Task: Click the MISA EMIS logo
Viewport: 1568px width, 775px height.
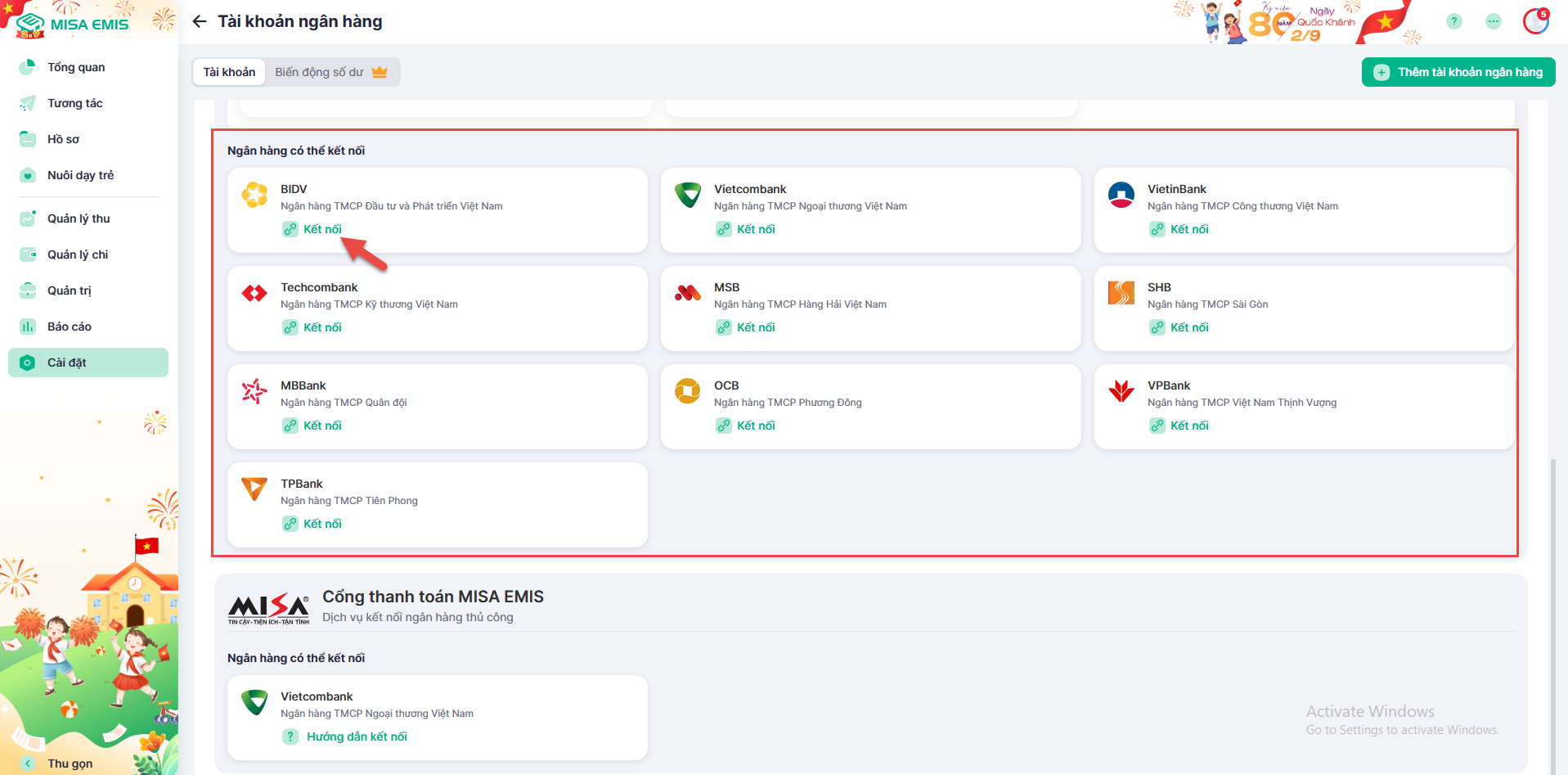Action: coord(72,24)
